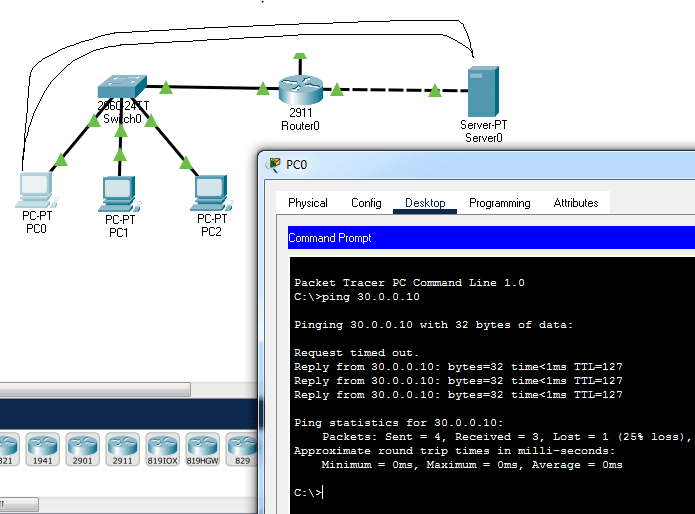Select the PC0 computer in the topology
Screen dimensions: 695x514
coord(36,190)
